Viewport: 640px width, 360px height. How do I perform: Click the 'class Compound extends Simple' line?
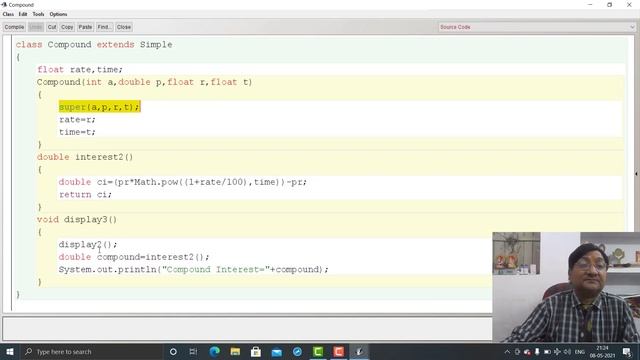pyautogui.click(x=94, y=44)
